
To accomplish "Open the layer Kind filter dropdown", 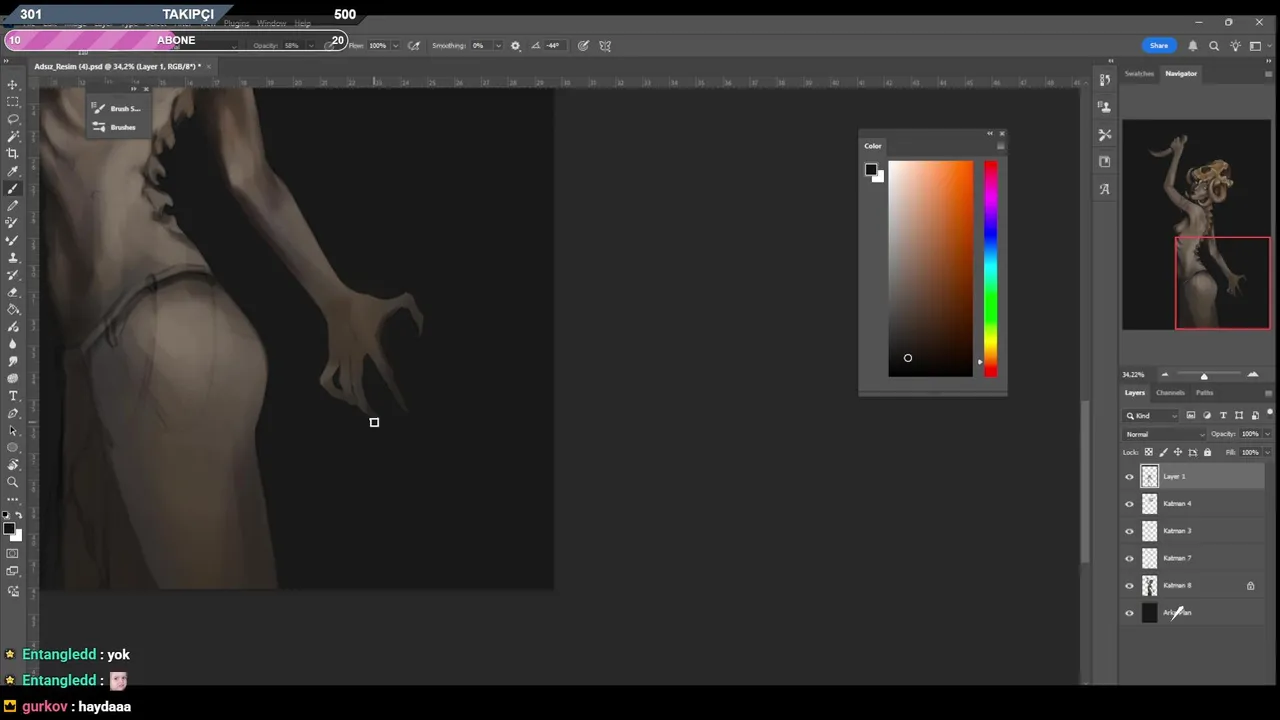I will click(x=1152, y=415).
